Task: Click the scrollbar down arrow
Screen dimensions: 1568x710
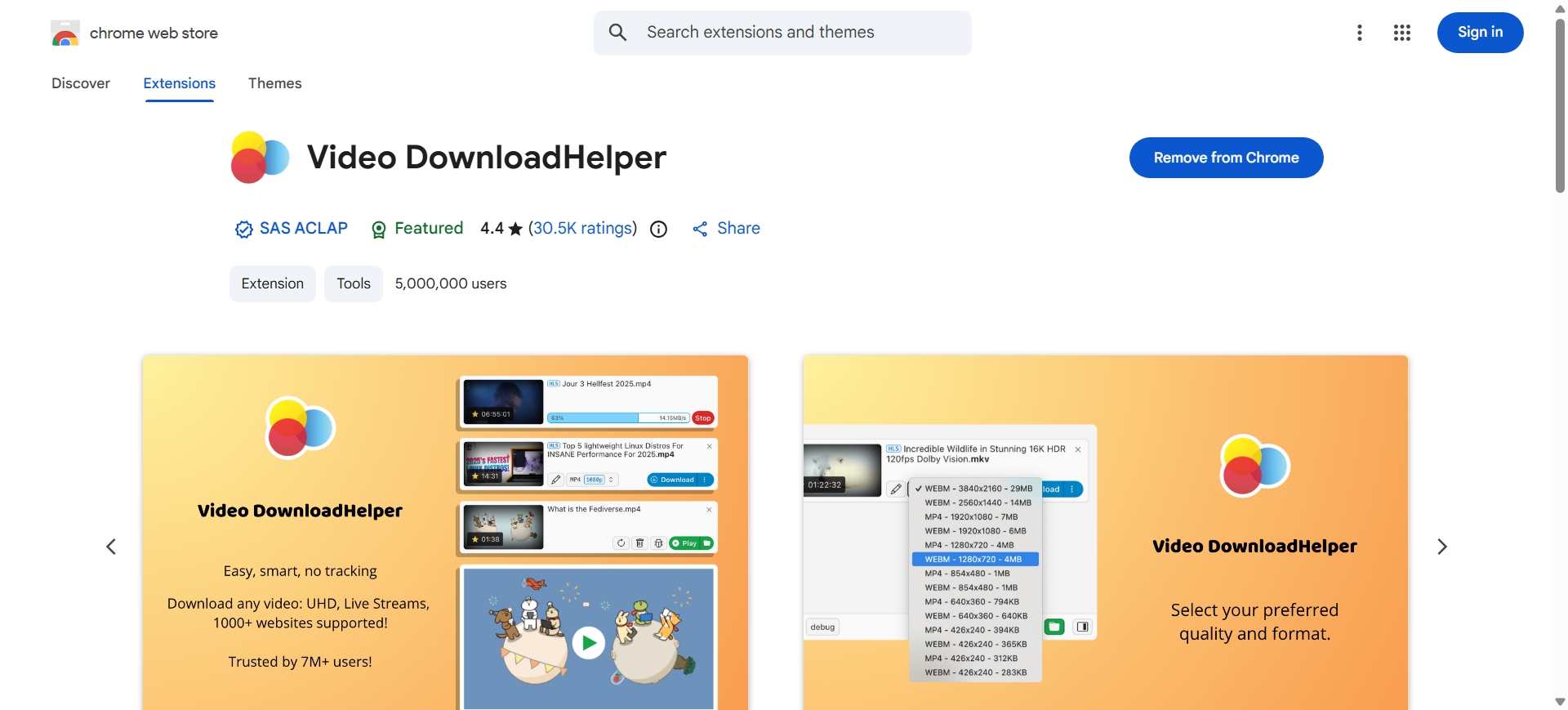Action: [1560, 702]
